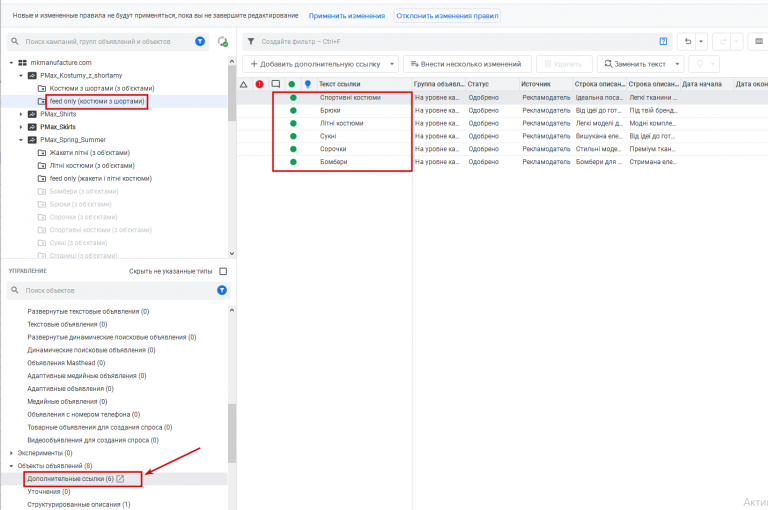The image size is (768, 510).
Task: Click Одобрено status in Бомбери row
Action: pos(483,162)
